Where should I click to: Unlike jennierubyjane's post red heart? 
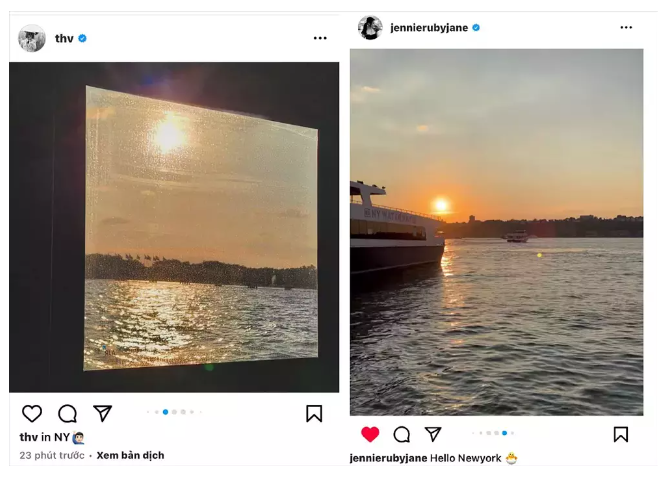[x=370, y=434]
